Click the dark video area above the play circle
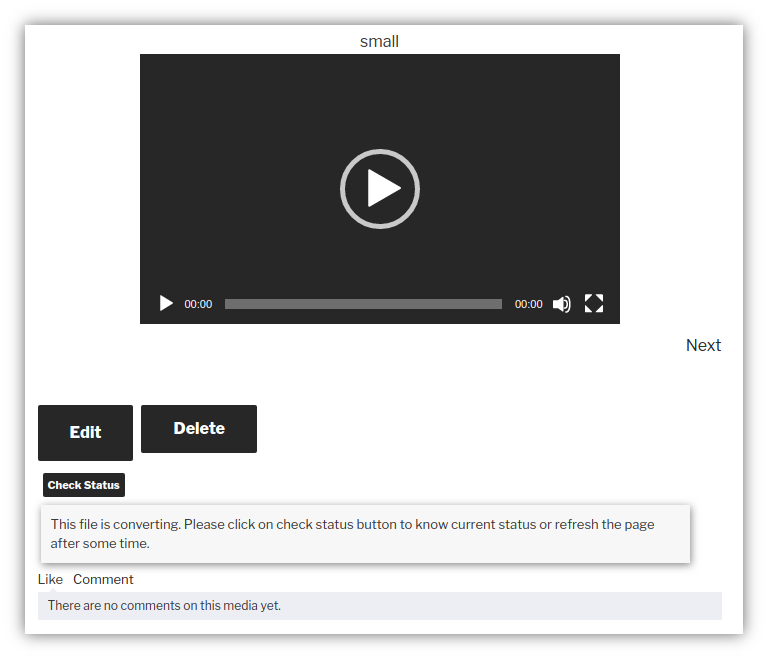This screenshot has width=768, height=659. [x=380, y=100]
